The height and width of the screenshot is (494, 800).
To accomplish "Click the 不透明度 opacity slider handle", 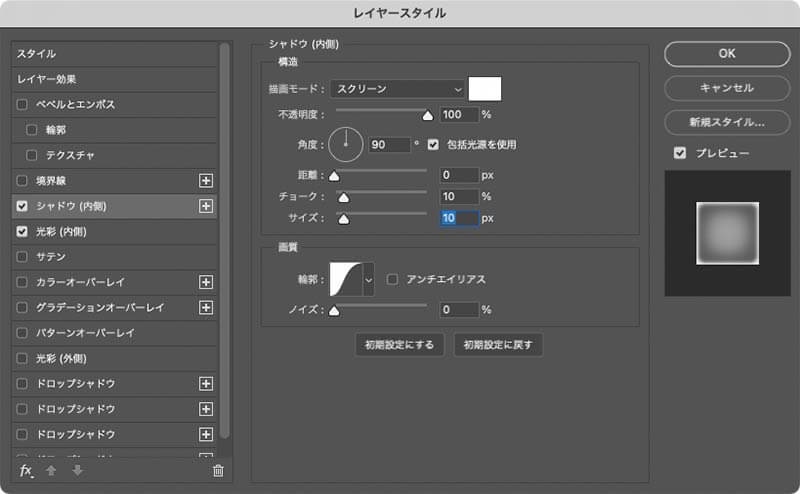I will (428, 116).
